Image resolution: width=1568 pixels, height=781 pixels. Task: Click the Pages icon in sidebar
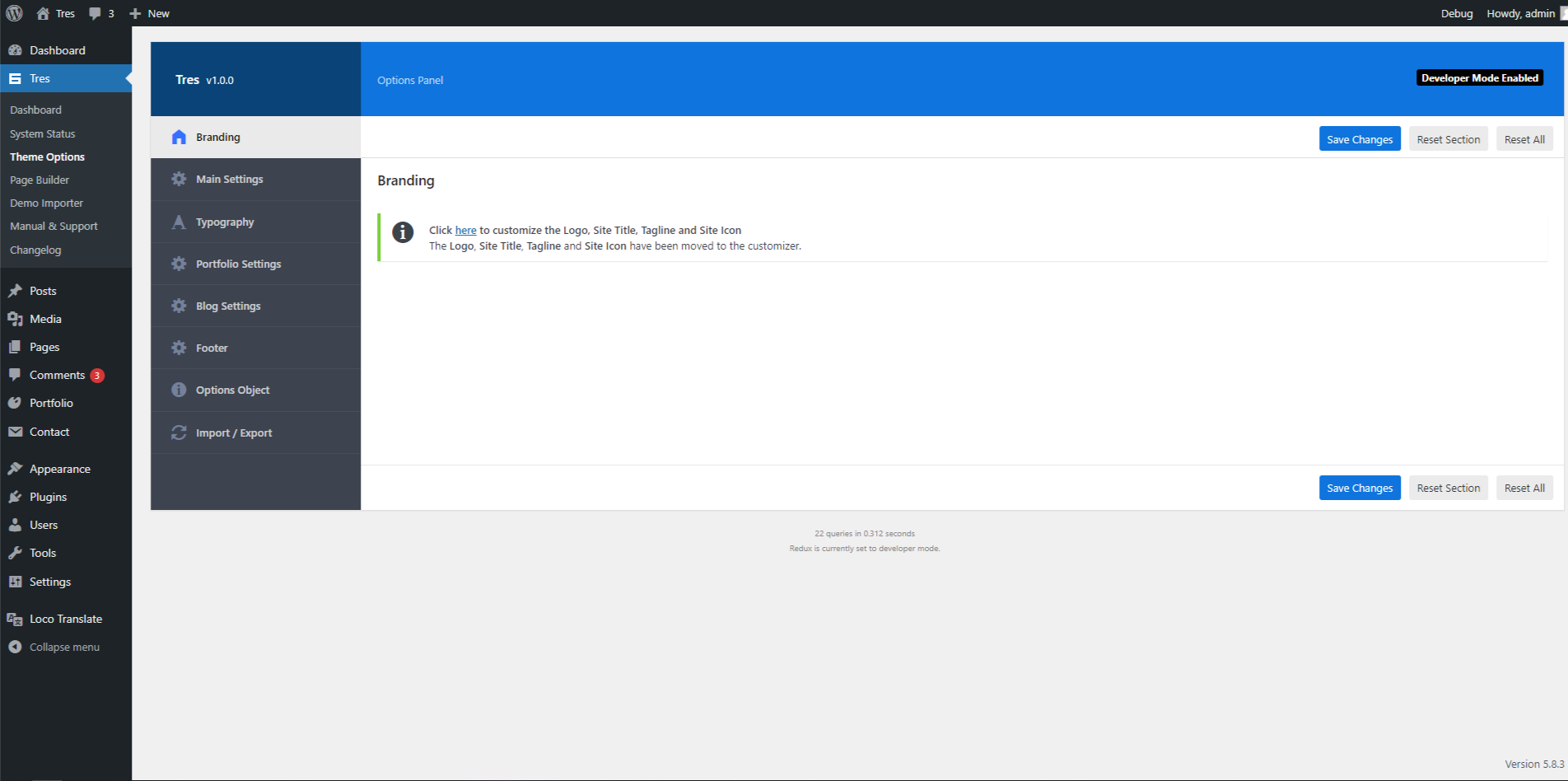coord(15,347)
